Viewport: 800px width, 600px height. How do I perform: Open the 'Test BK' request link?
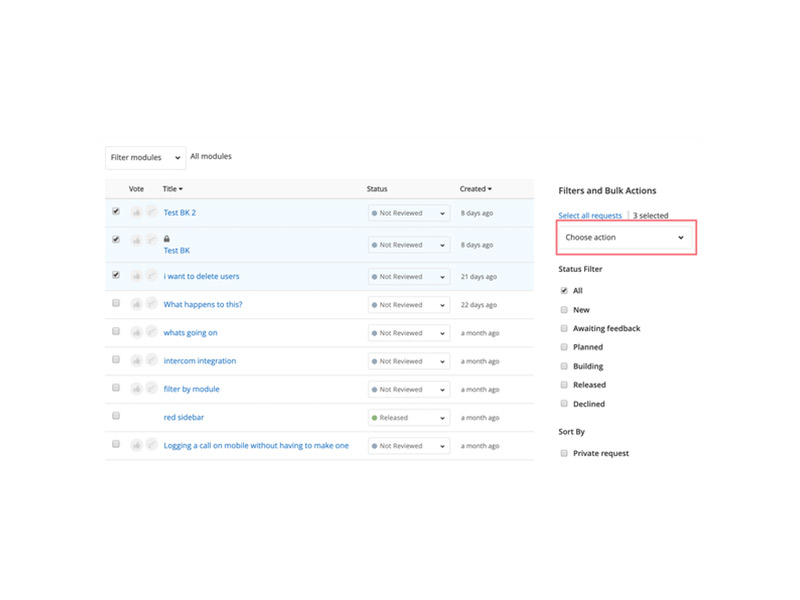click(x=177, y=251)
